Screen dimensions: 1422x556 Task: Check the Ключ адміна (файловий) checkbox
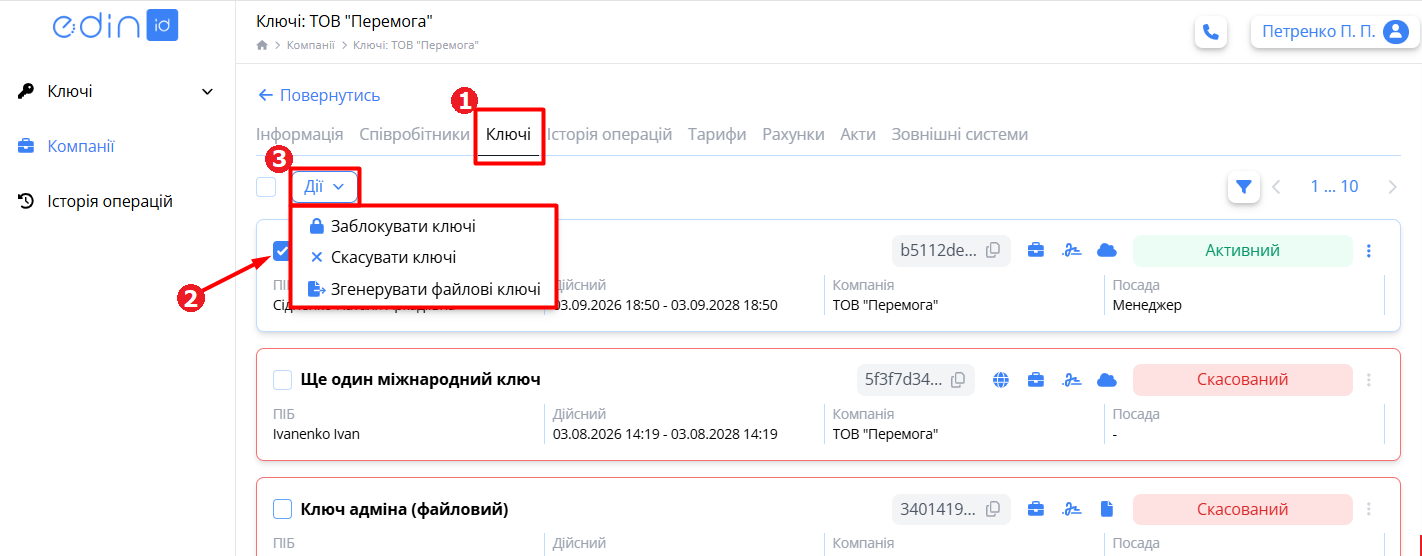click(282, 509)
